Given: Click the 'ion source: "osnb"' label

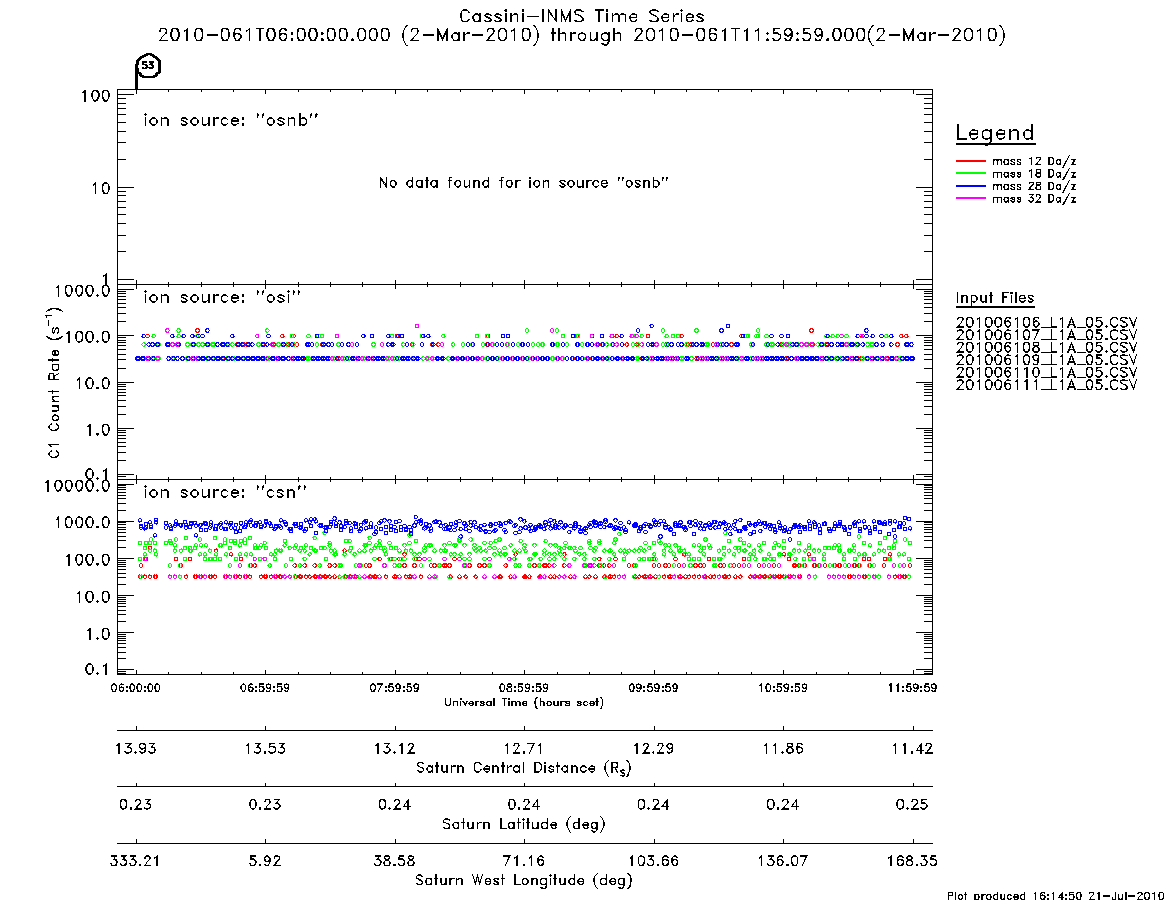Looking at the screenshot, I should pyautogui.click(x=231, y=120).
